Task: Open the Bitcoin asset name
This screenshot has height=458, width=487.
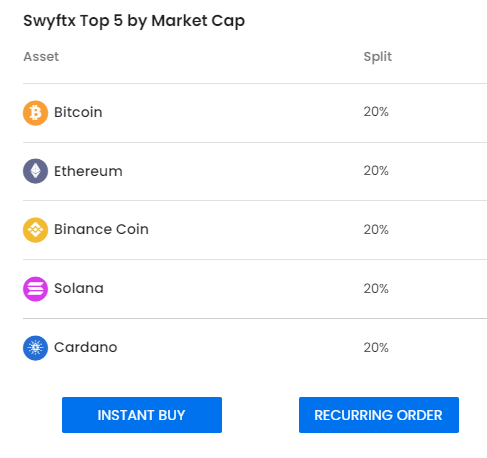Action: tap(78, 112)
